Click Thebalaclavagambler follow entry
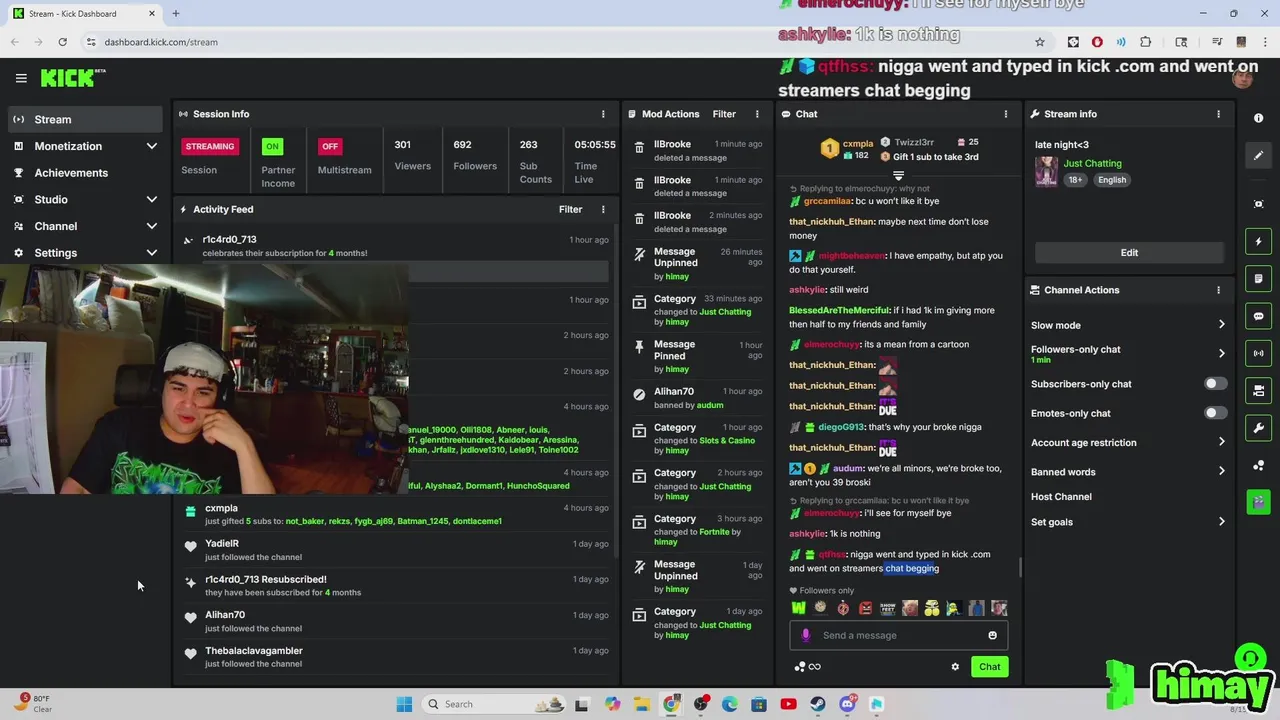The height and width of the screenshot is (720, 1280). (x=395, y=657)
